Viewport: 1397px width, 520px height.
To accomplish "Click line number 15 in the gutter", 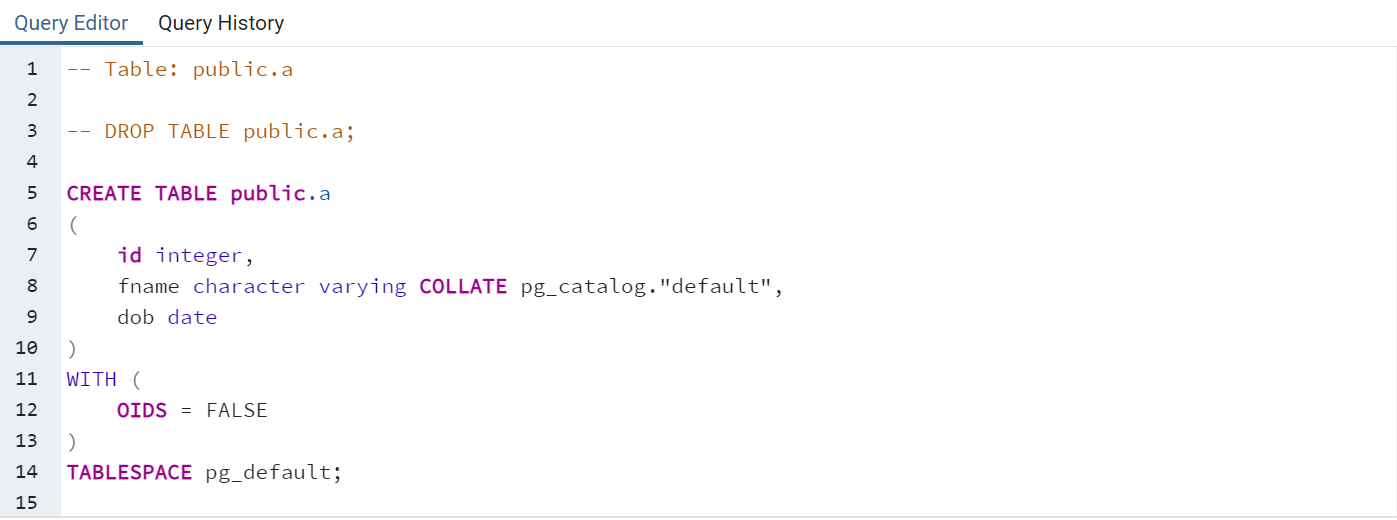I will coord(27,503).
